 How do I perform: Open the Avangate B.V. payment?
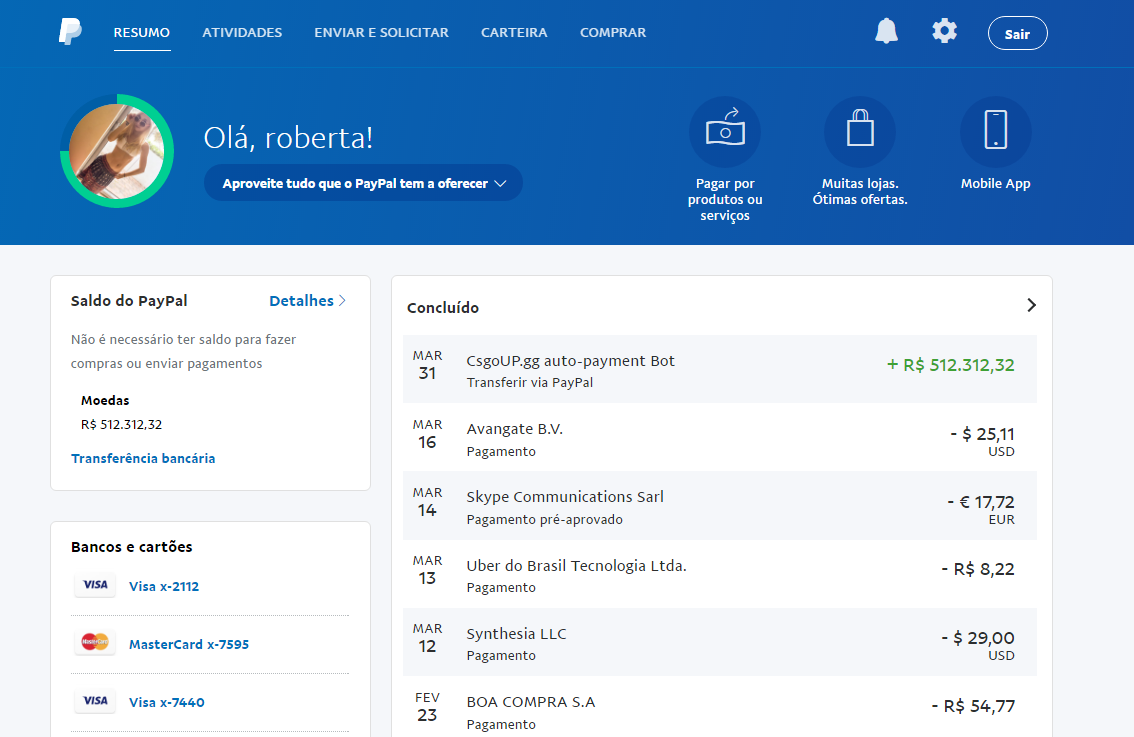720,438
